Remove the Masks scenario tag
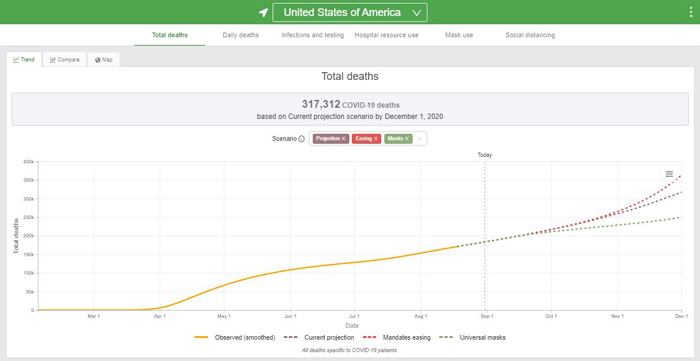Viewport: 700px width, 361px height. point(407,139)
